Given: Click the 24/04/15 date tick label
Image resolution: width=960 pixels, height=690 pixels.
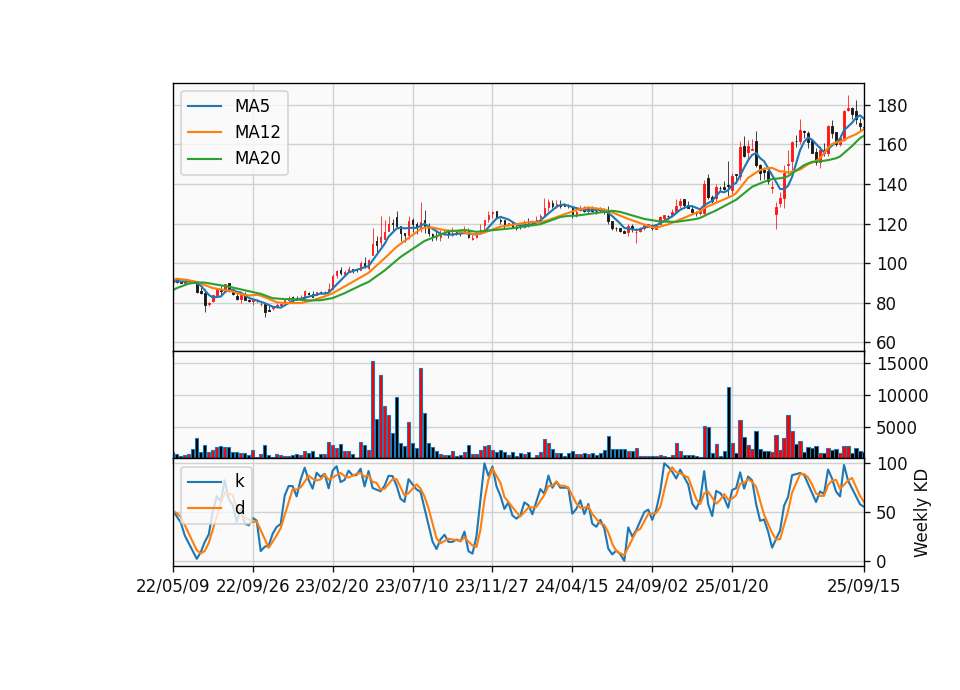Looking at the screenshot, I should (572, 586).
